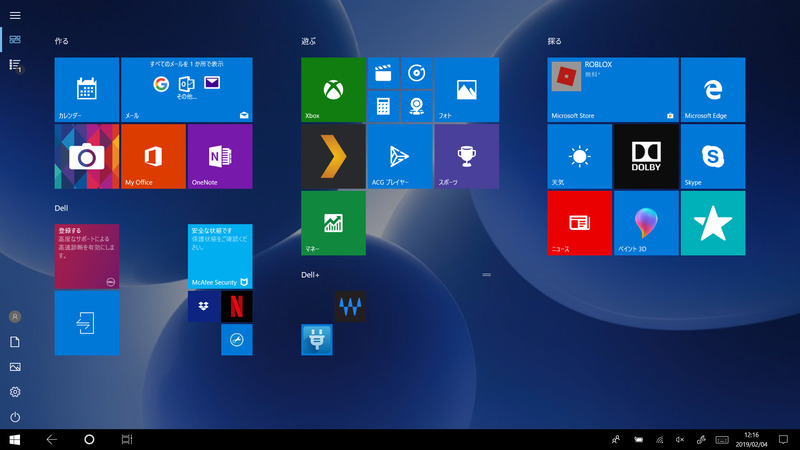The image size is (800, 450).
Task: Launch the Dropbox tile
Action: pyautogui.click(x=204, y=307)
